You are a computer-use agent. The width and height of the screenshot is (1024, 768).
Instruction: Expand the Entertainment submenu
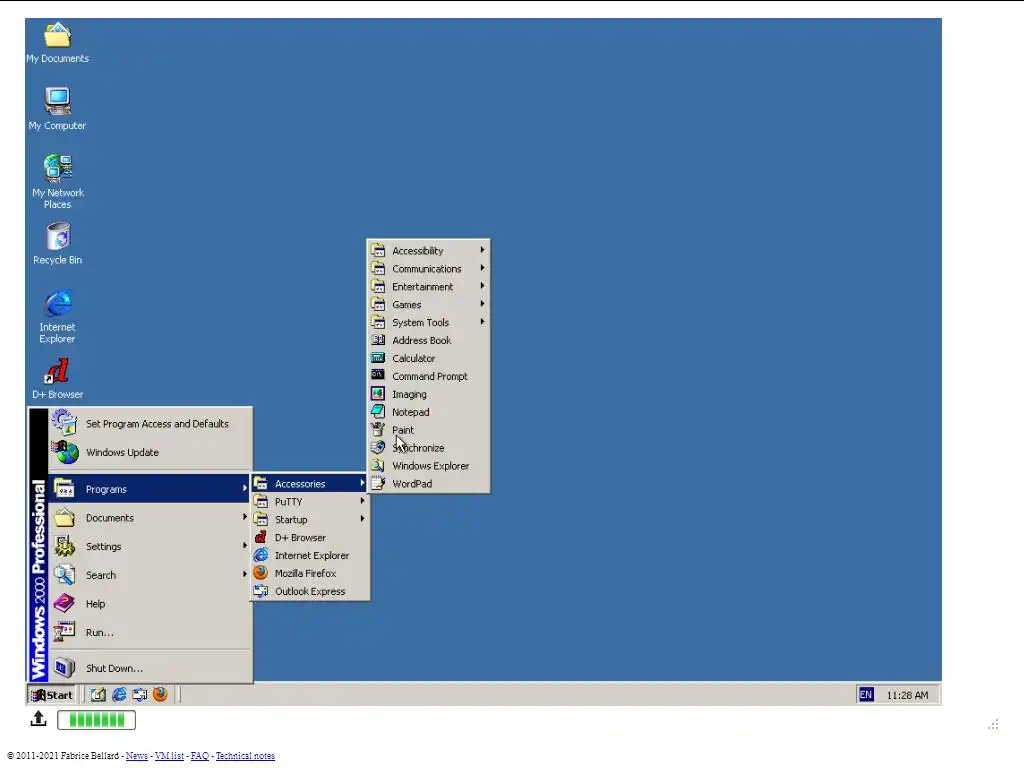(428, 287)
